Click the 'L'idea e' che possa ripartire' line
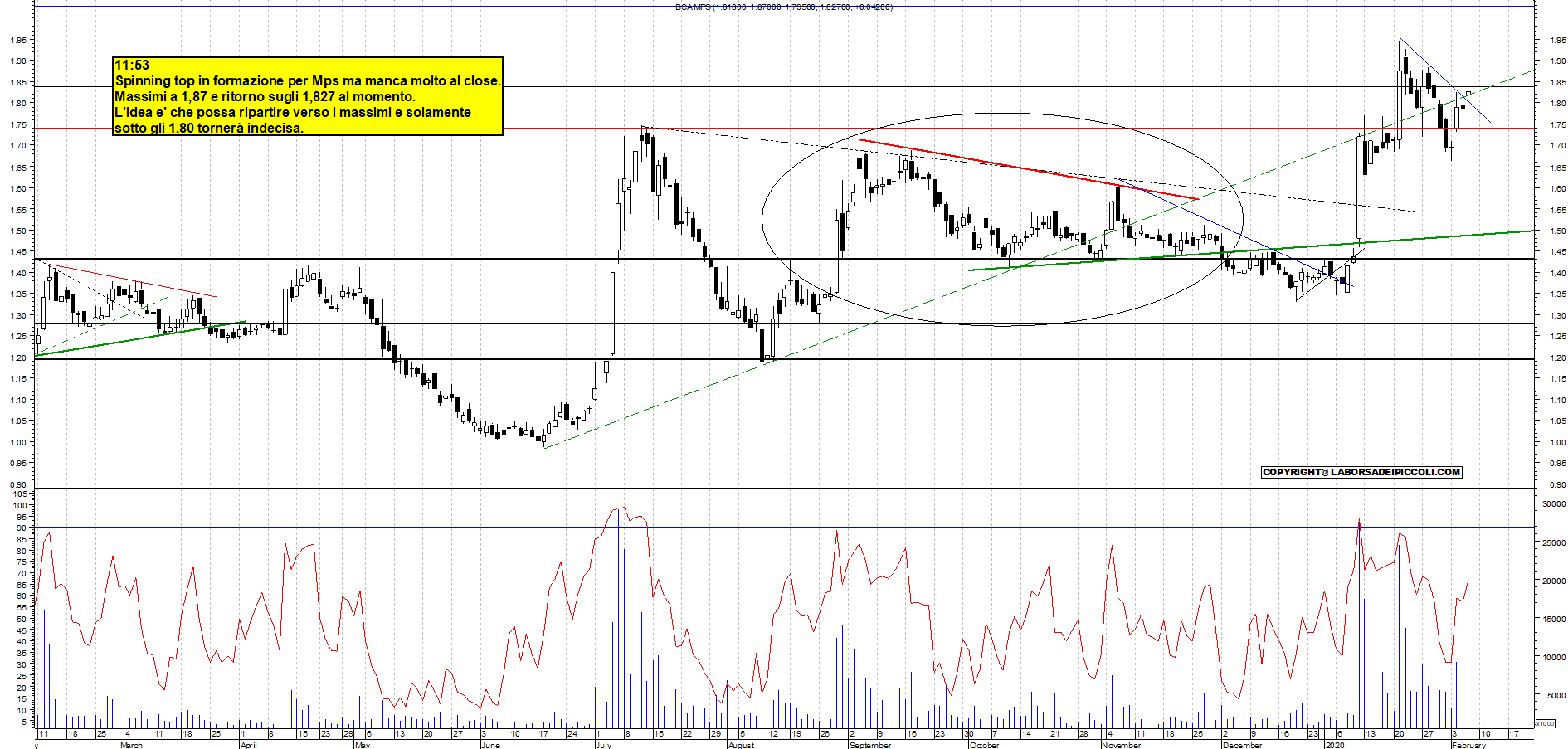Viewport: 1568px width, 749px height. (x=293, y=112)
